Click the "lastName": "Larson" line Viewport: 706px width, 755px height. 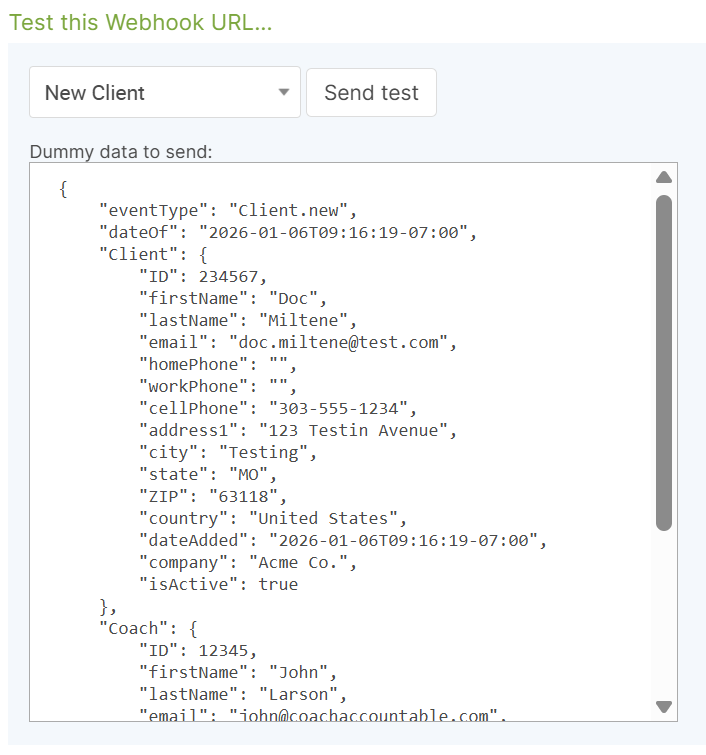[243, 694]
